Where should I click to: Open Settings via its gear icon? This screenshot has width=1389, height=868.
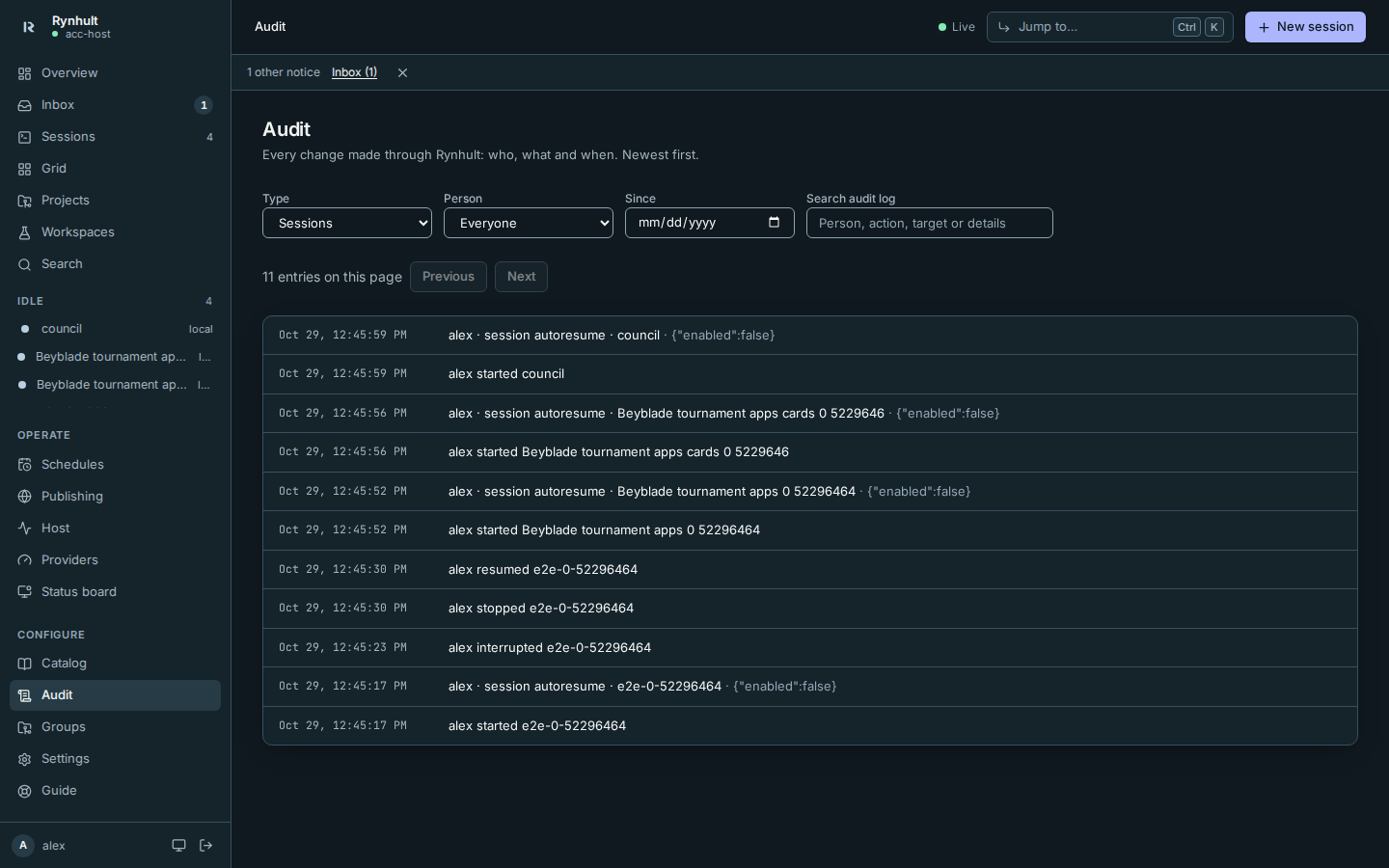24,759
